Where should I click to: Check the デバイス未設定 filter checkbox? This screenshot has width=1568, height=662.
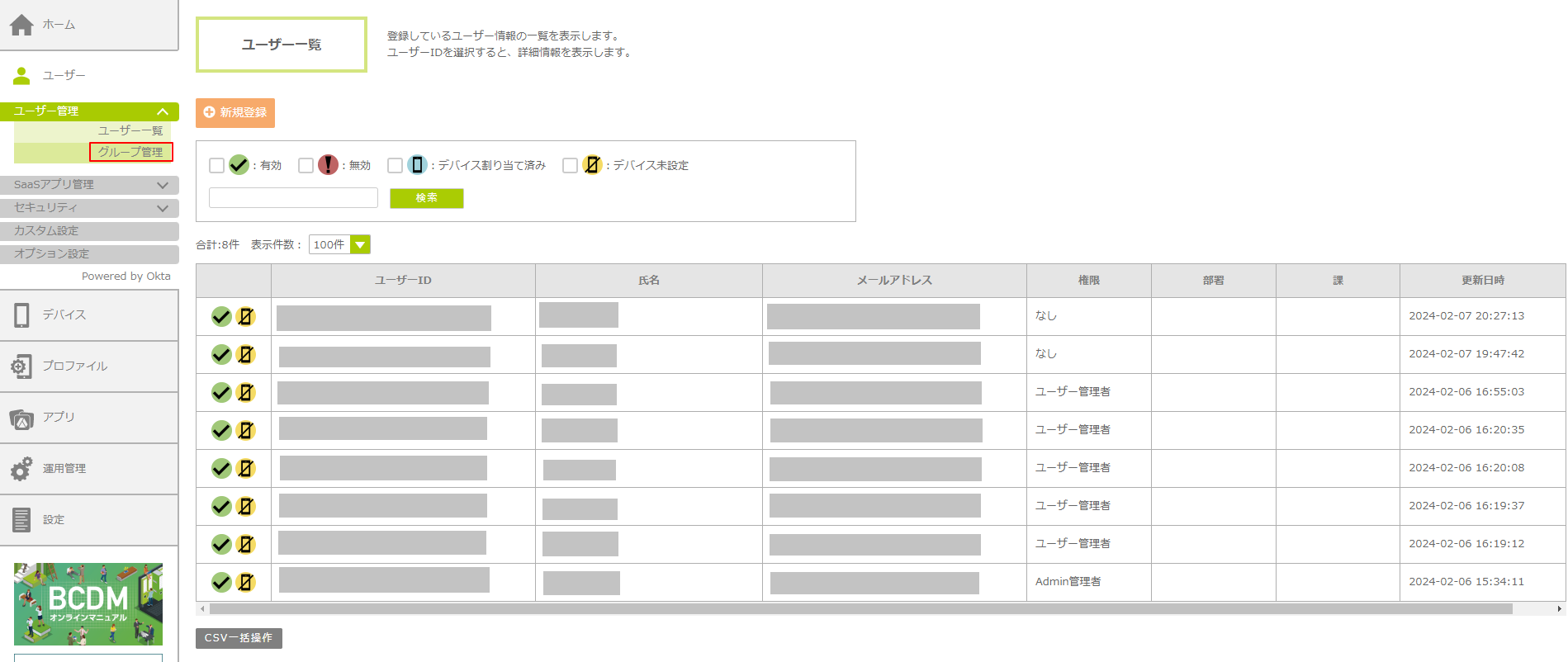click(x=570, y=165)
